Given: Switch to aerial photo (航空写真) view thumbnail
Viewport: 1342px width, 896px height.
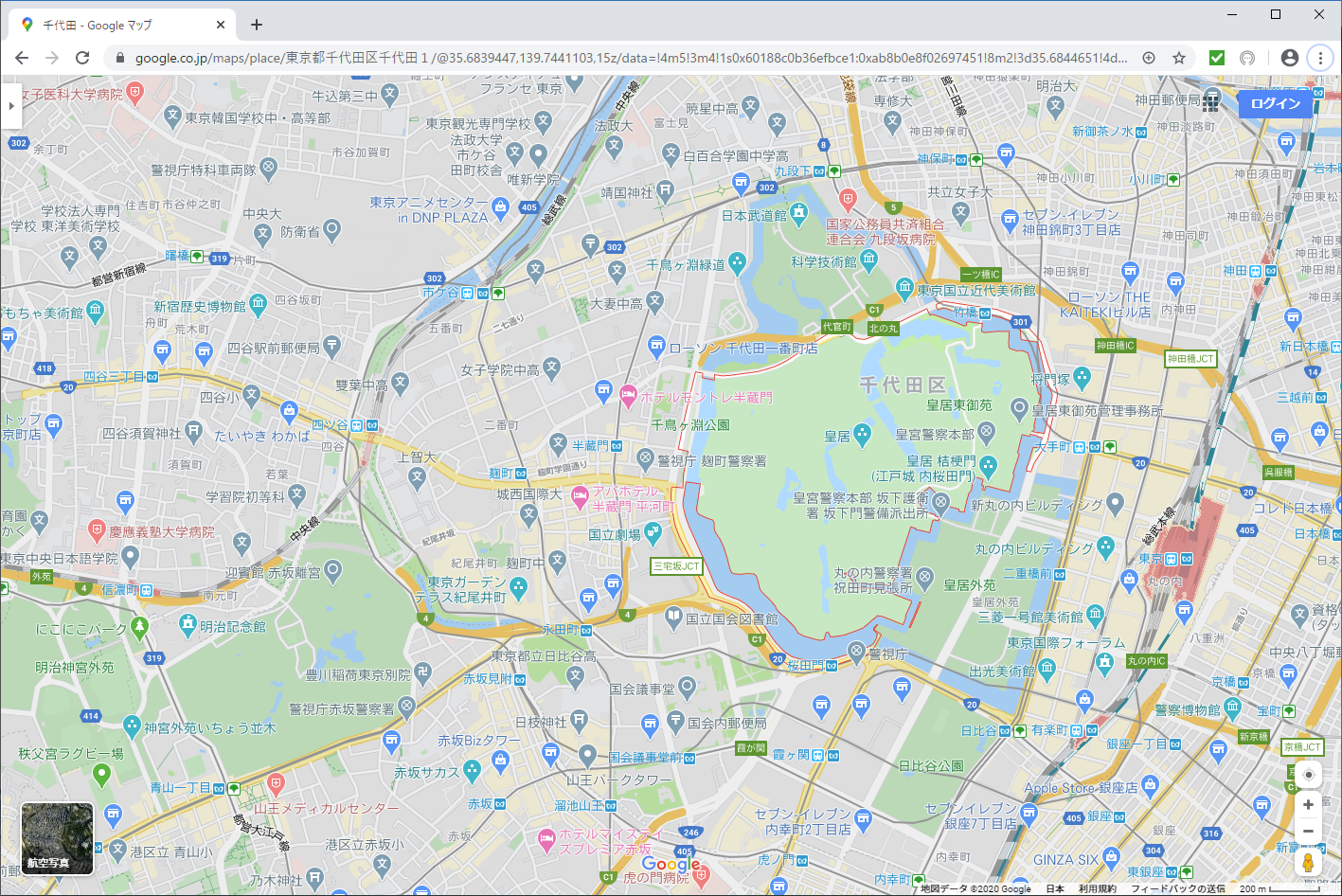Looking at the screenshot, I should (x=58, y=839).
